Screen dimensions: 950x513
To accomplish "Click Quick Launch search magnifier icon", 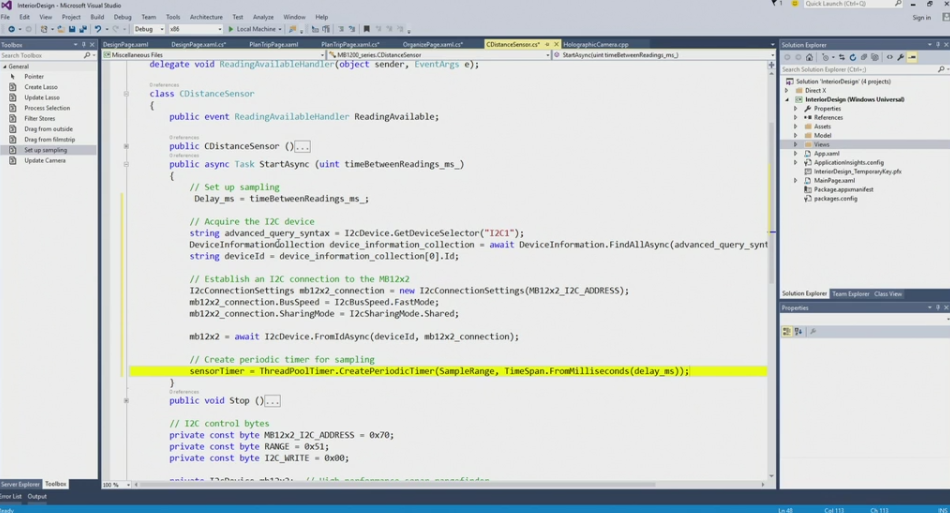I will click(x=898, y=4).
